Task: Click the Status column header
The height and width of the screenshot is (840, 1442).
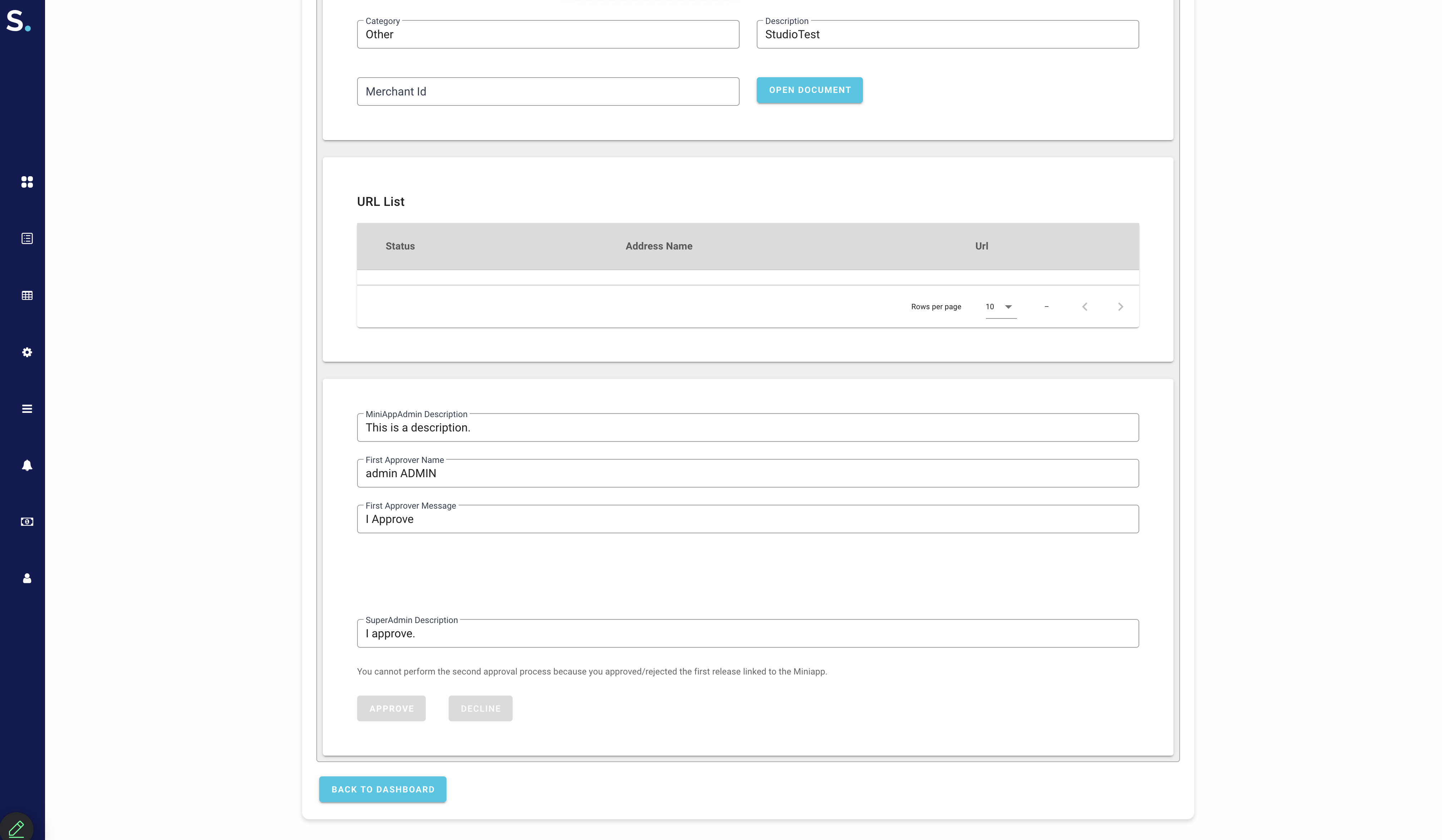Action: pyautogui.click(x=400, y=246)
